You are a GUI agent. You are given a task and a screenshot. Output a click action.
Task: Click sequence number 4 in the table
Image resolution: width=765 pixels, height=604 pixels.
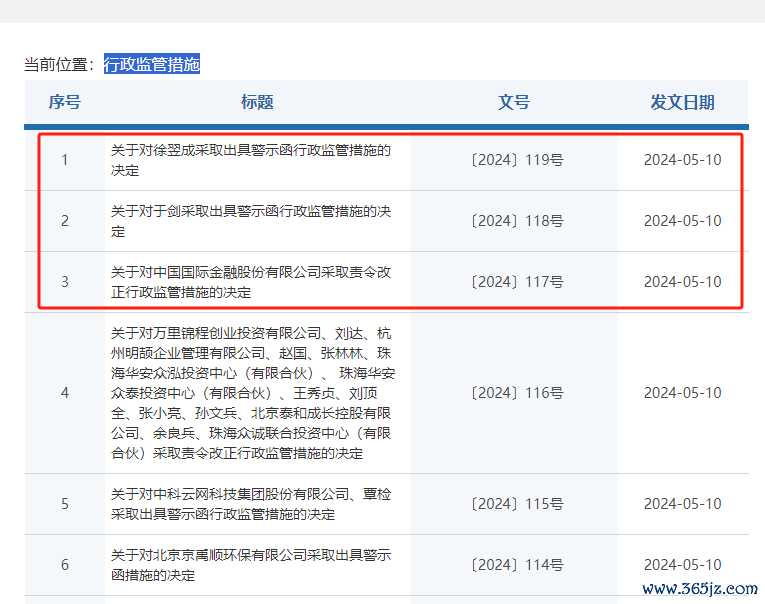click(65, 393)
